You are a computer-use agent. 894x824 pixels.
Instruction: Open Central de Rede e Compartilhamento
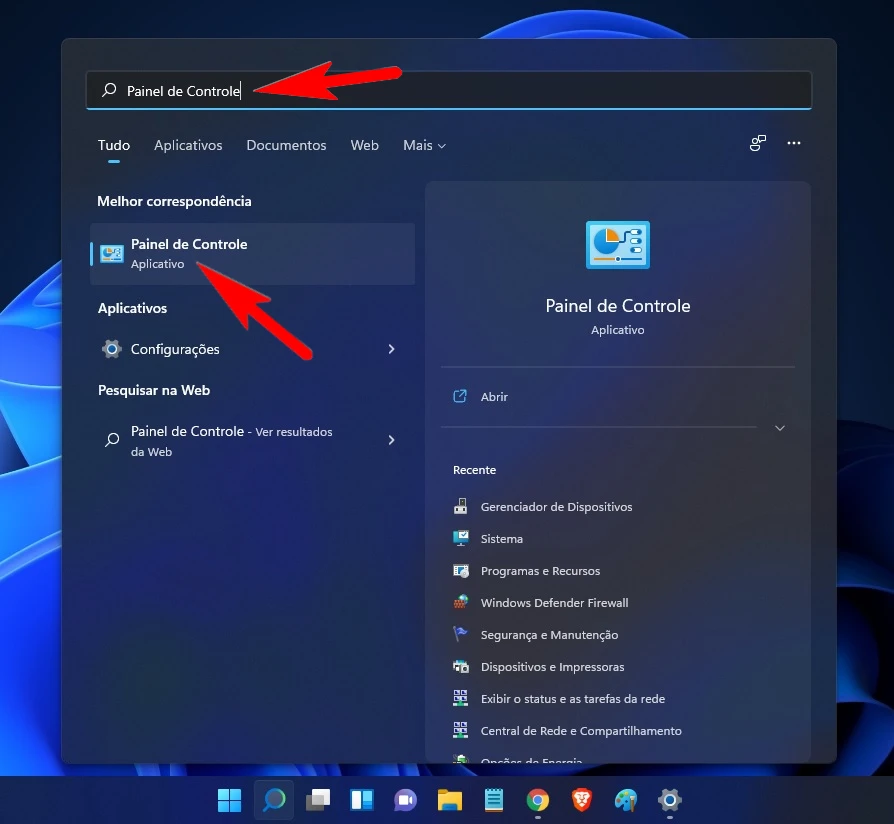point(581,730)
